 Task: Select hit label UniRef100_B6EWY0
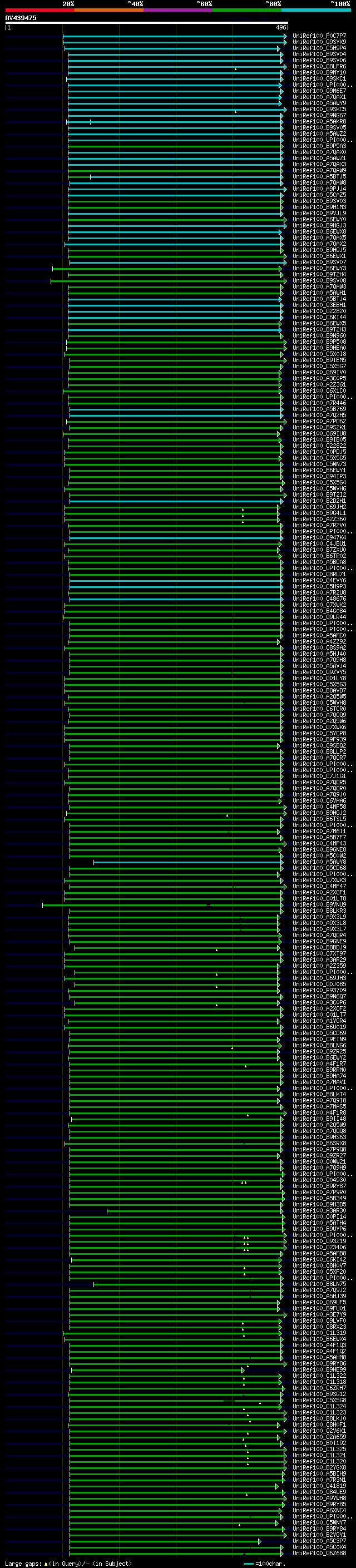point(319,220)
